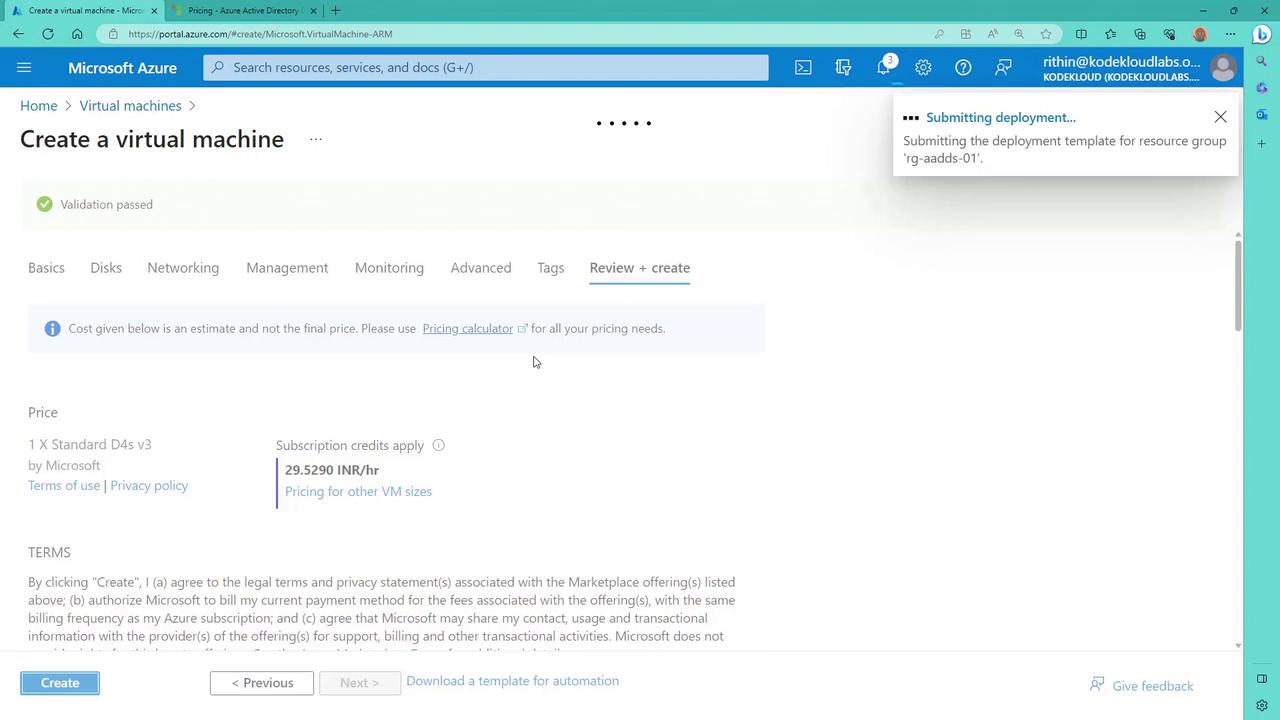Click the Read aloud icon in address bar
Image resolution: width=1280 pixels, height=720 pixels.
[992, 33]
